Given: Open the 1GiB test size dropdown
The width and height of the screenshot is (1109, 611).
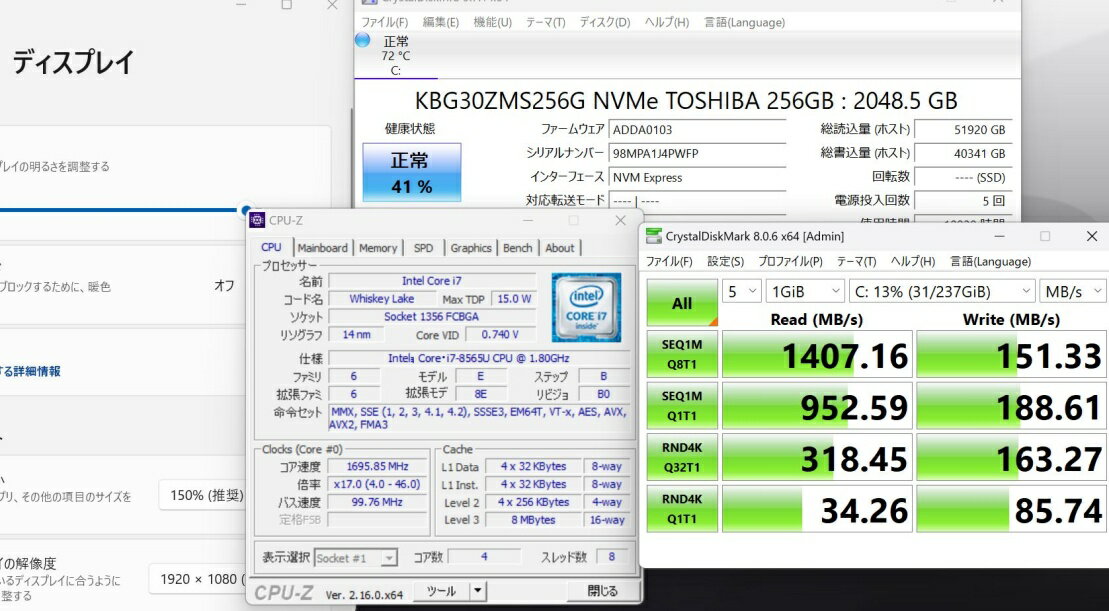Looking at the screenshot, I should 805,291.
